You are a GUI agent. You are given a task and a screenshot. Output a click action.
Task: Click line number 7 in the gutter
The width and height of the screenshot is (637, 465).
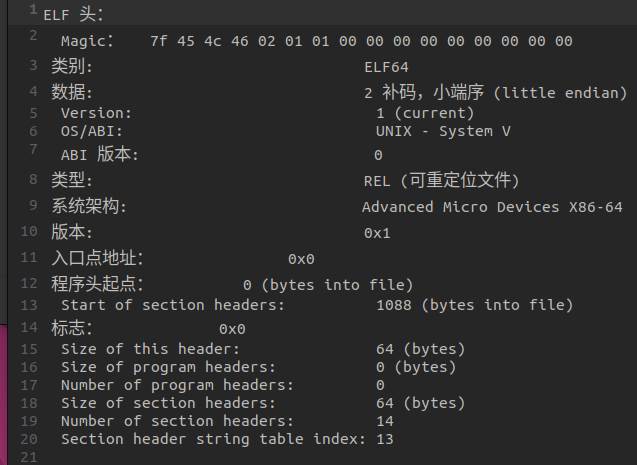coord(33,149)
